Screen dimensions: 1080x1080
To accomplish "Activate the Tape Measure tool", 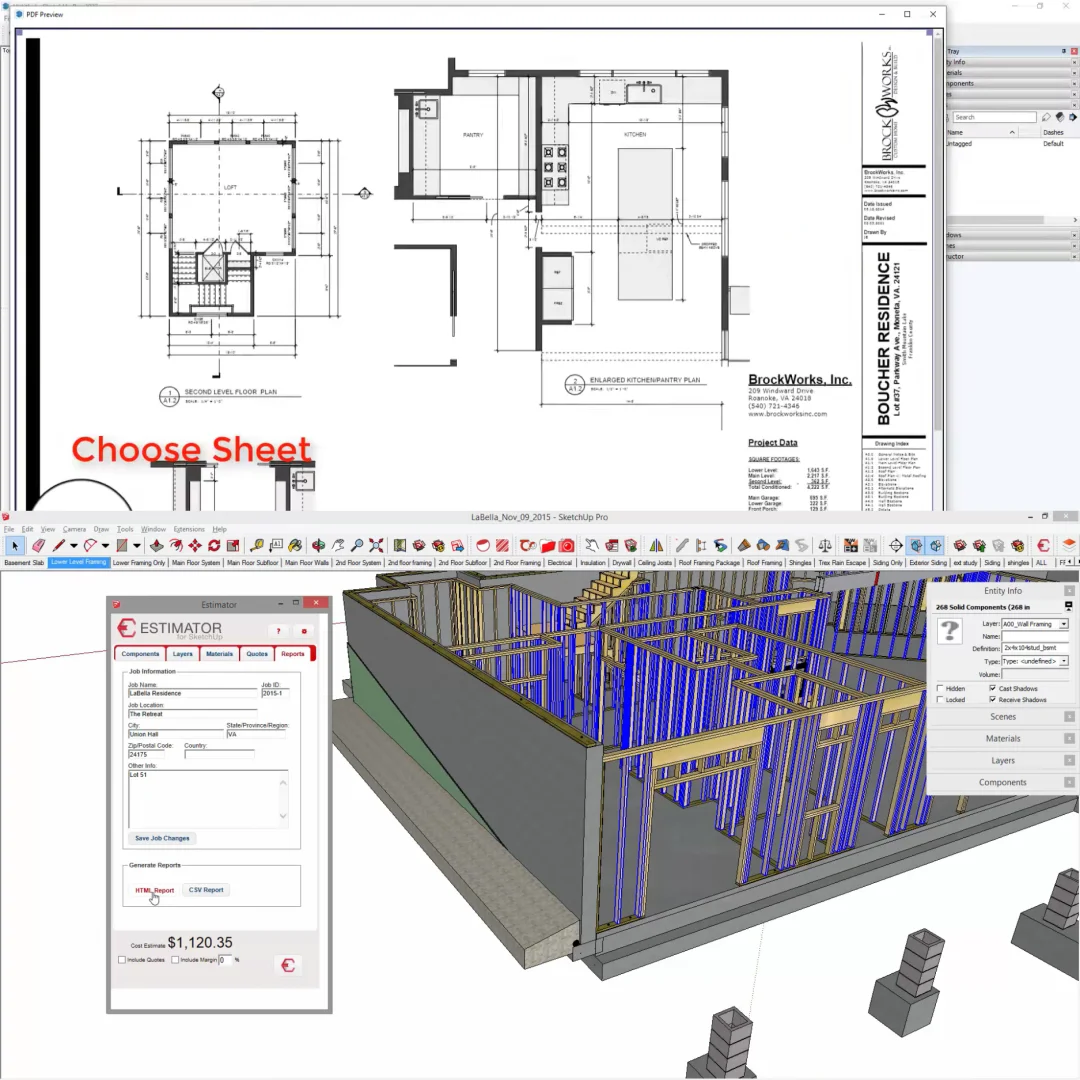I will pos(257,546).
